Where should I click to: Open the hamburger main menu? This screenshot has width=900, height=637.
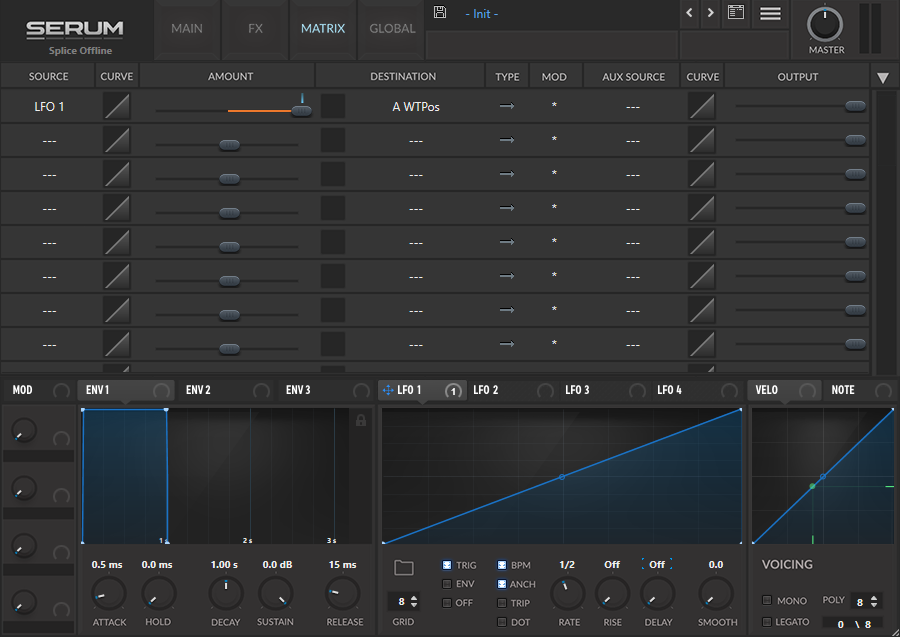pos(770,13)
